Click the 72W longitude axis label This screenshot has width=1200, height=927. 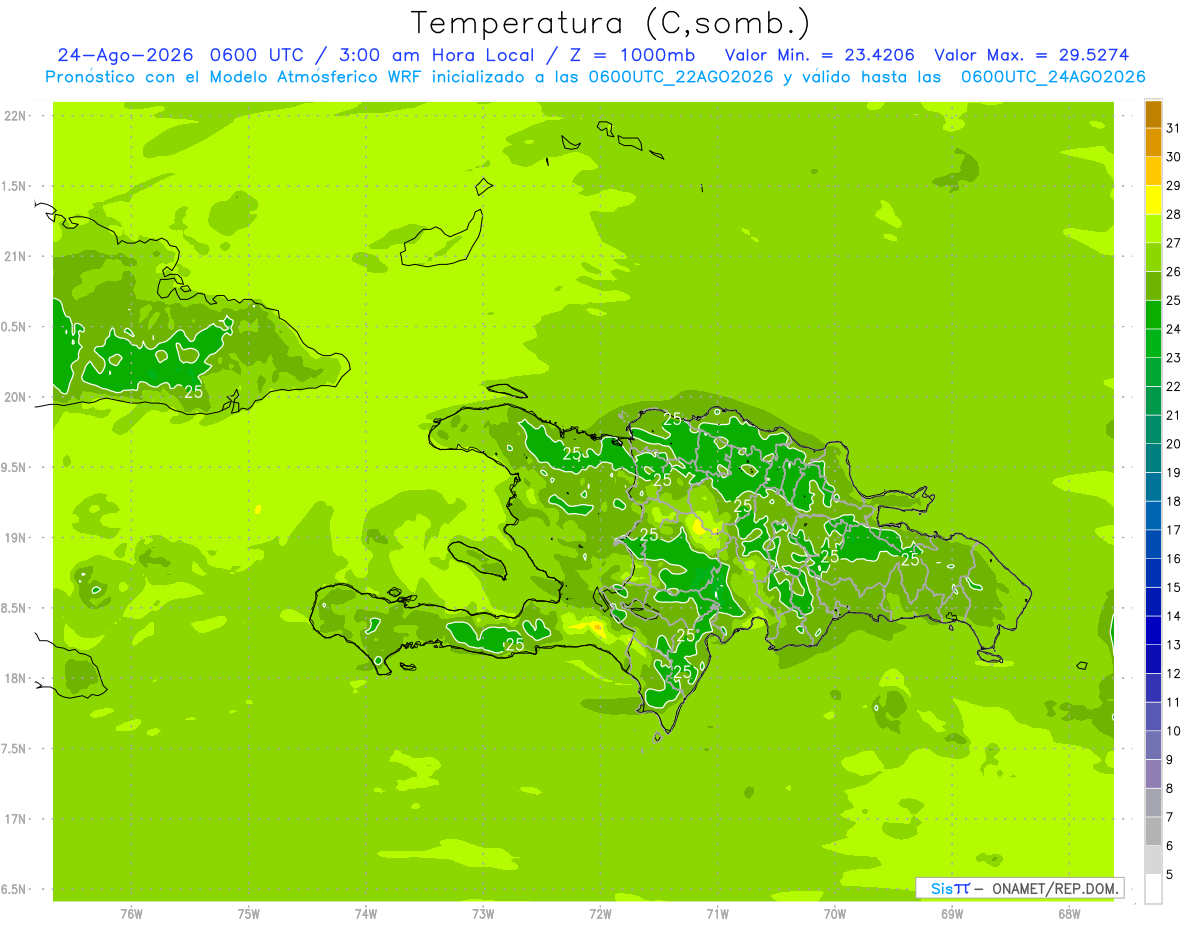(600, 914)
